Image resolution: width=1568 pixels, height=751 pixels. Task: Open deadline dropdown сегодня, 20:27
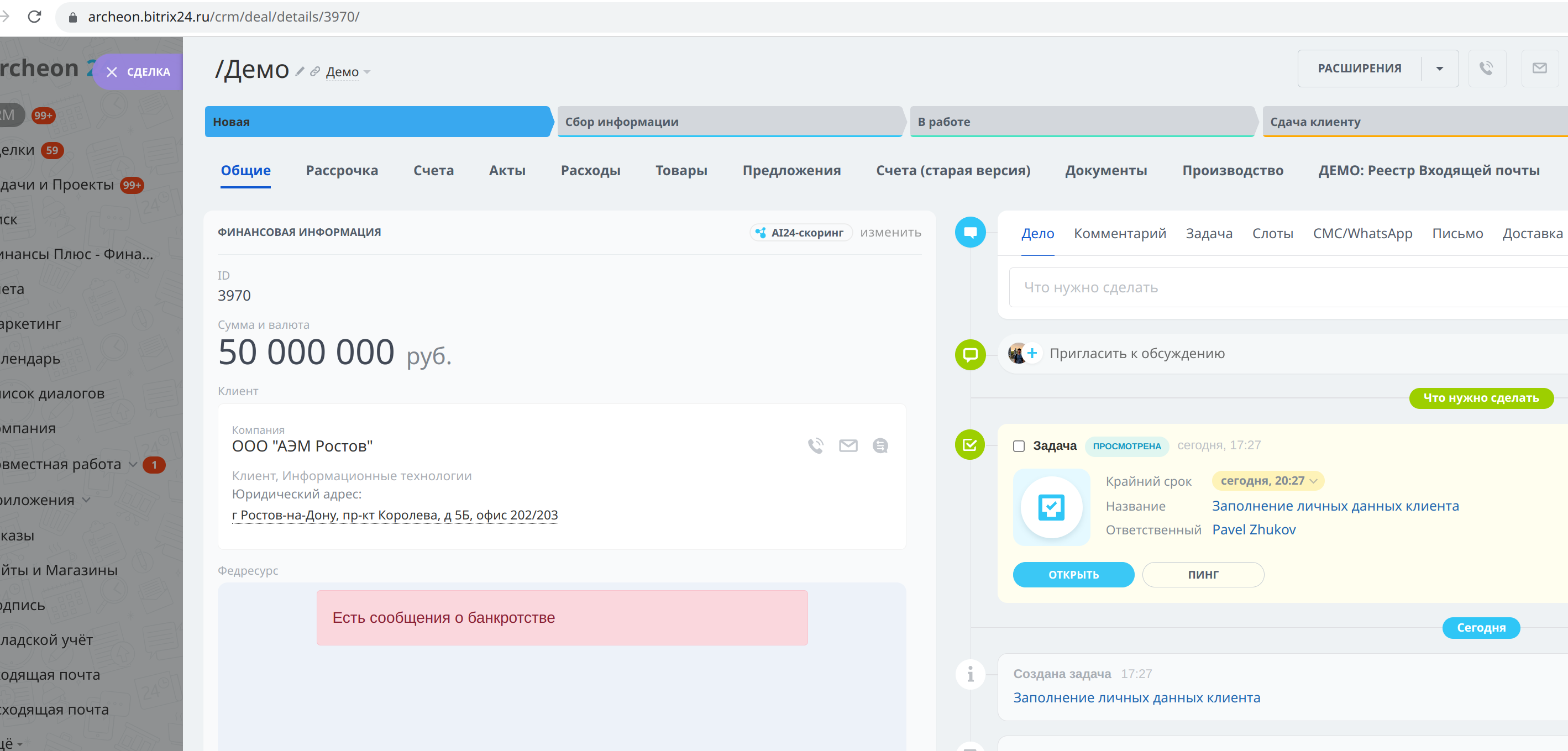(x=1268, y=481)
